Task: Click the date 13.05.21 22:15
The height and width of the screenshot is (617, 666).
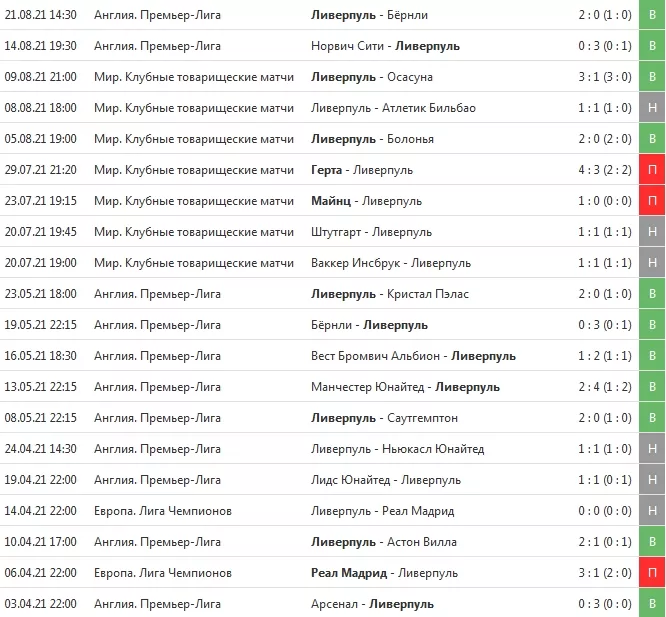Action: point(41,387)
